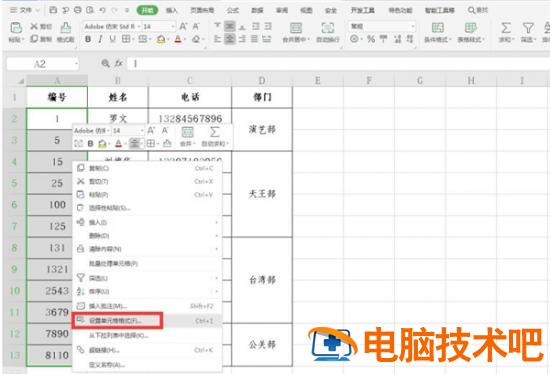Click the ribbon decrease font size icon
Viewport: 550px width, 374px height.
[196, 26]
